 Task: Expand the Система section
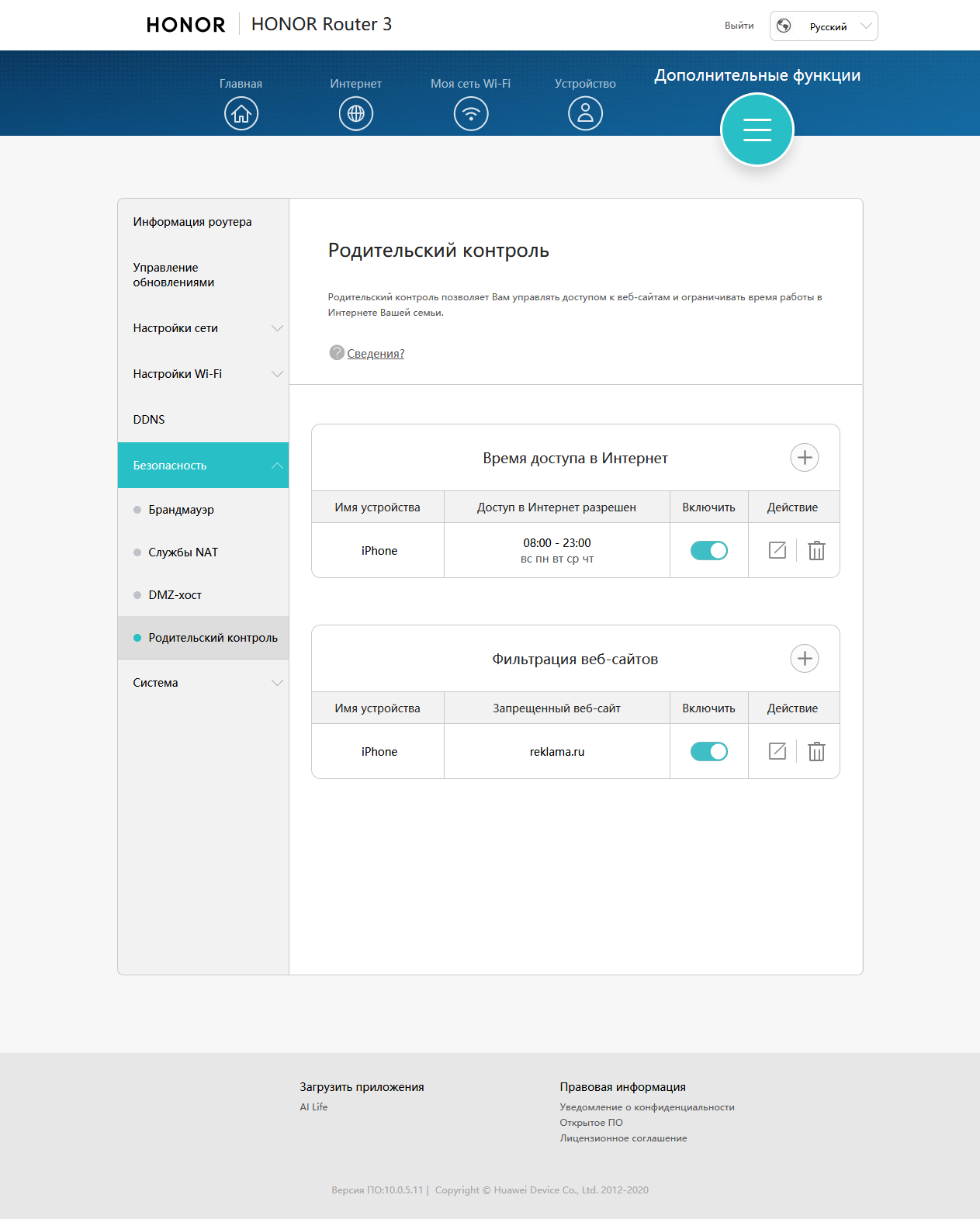[203, 683]
